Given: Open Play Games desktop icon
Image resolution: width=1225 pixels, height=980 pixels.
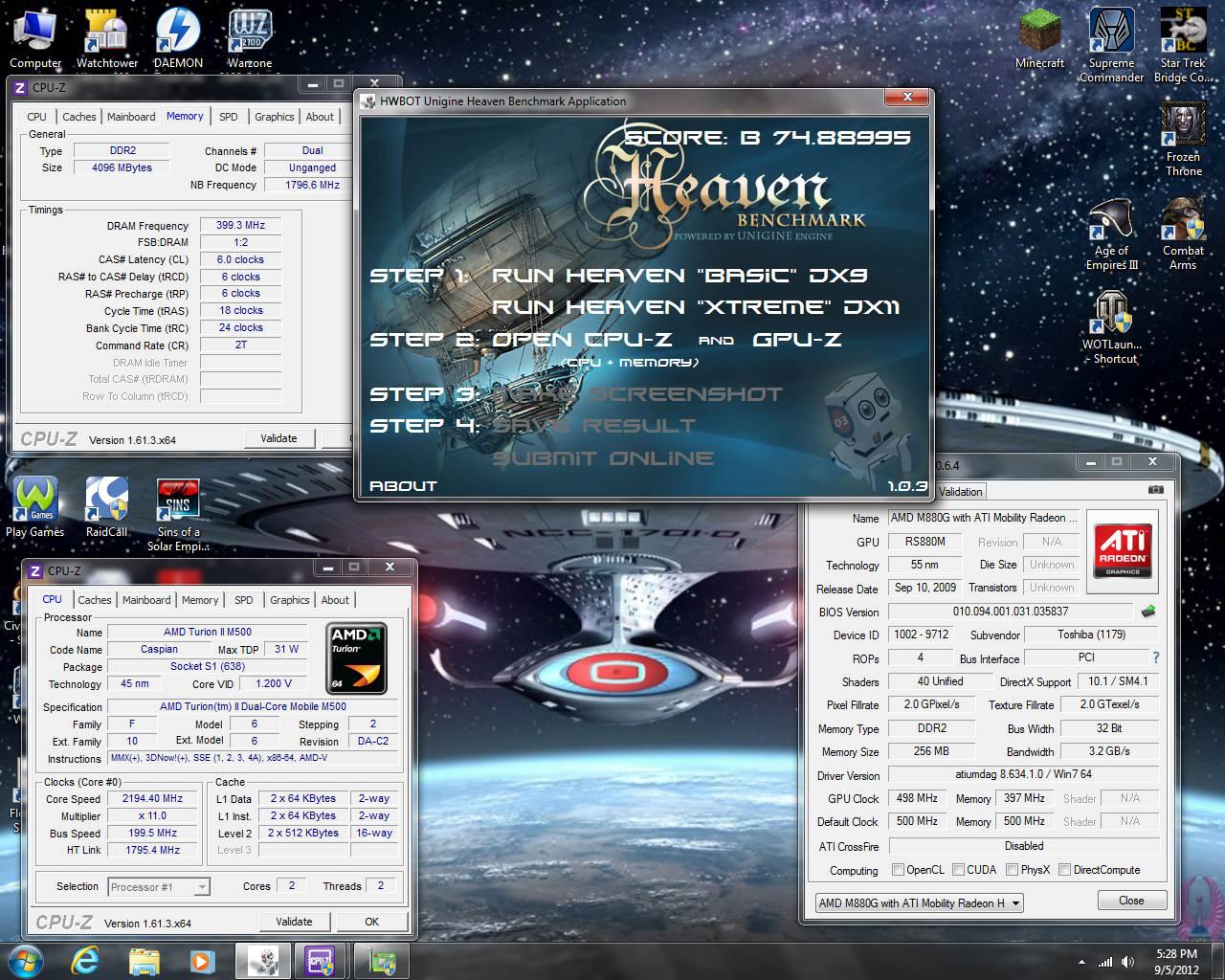Looking at the screenshot, I should tap(35, 507).
